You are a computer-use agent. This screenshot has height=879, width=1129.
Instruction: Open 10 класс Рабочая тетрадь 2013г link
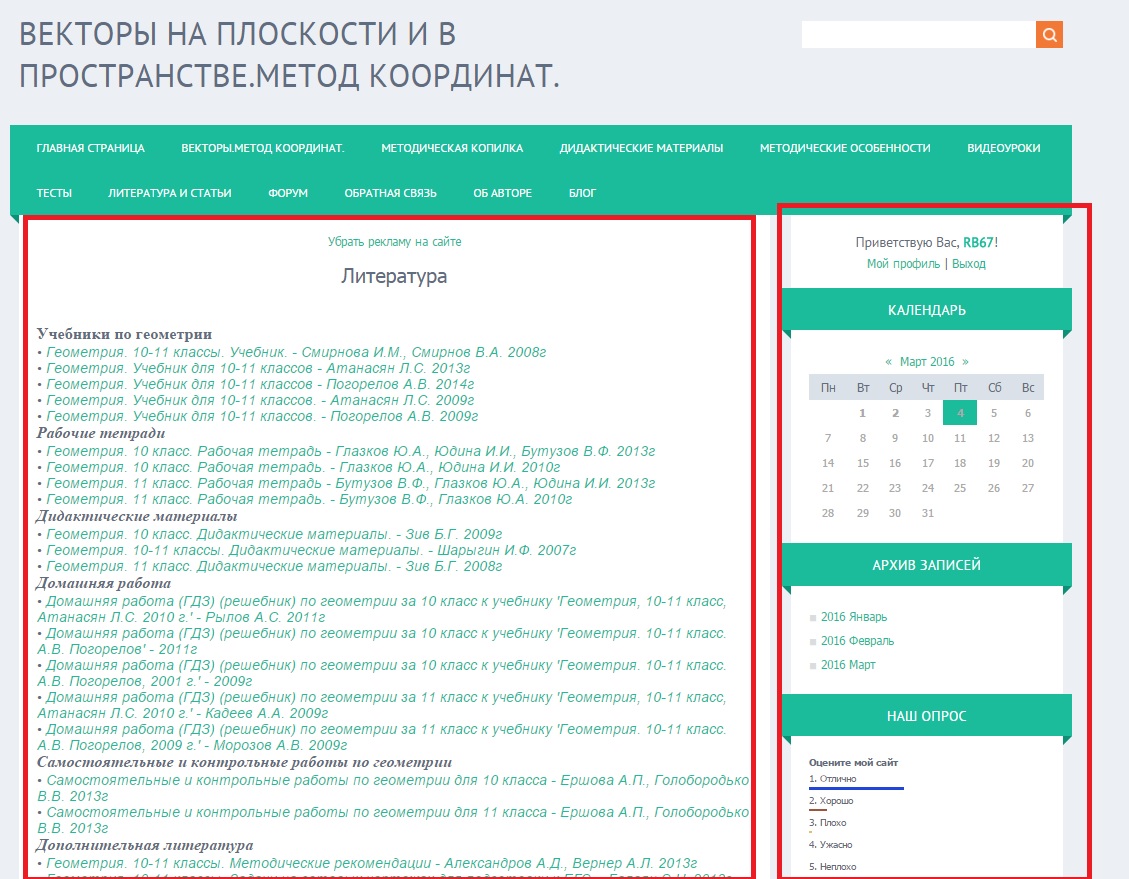tap(351, 451)
